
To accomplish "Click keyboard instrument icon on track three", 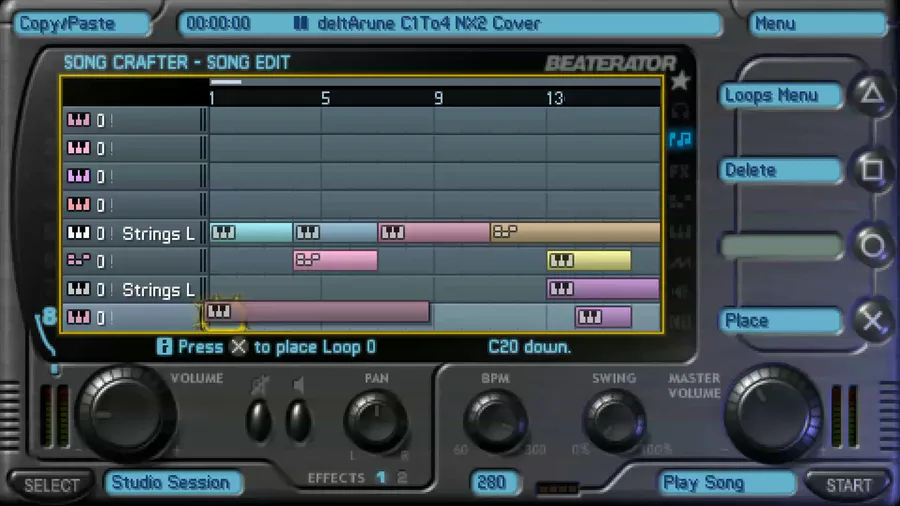I will [79, 176].
